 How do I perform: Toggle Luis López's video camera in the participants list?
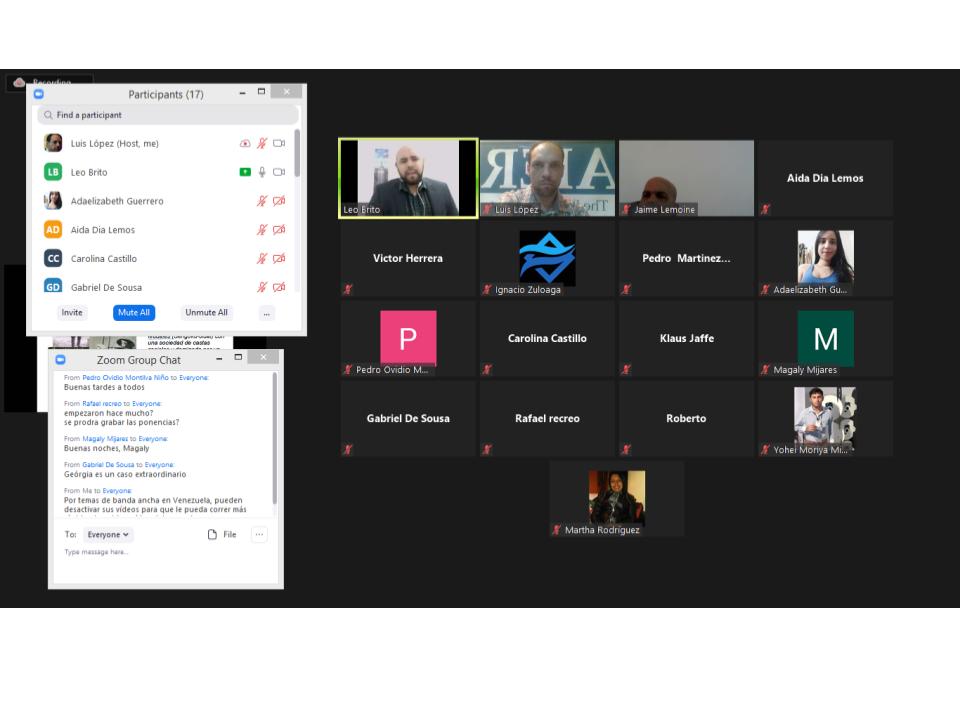(279, 144)
